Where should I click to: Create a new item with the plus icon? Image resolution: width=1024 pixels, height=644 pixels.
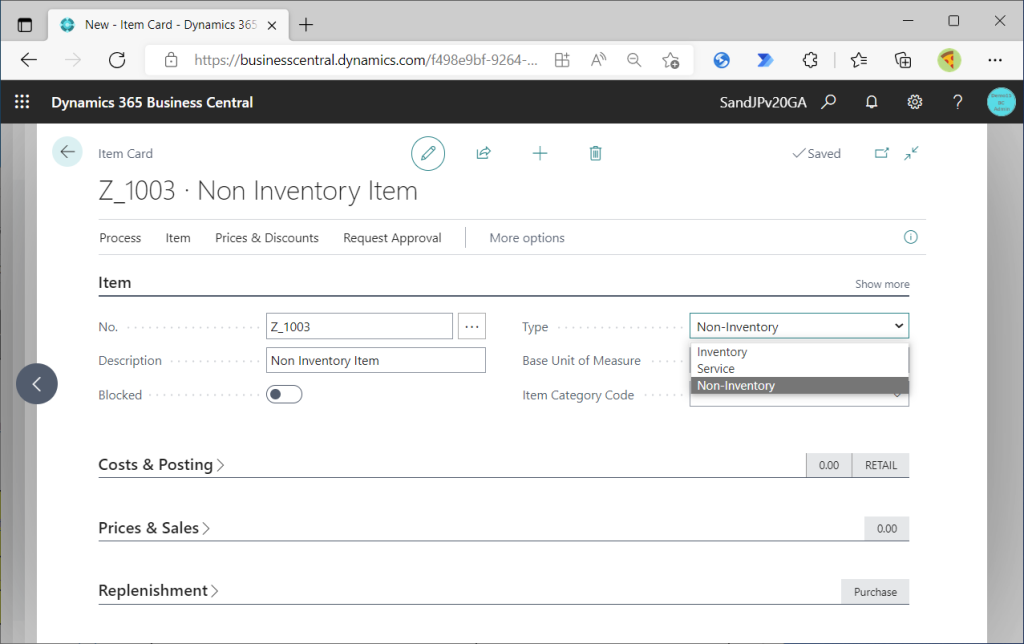[539, 153]
